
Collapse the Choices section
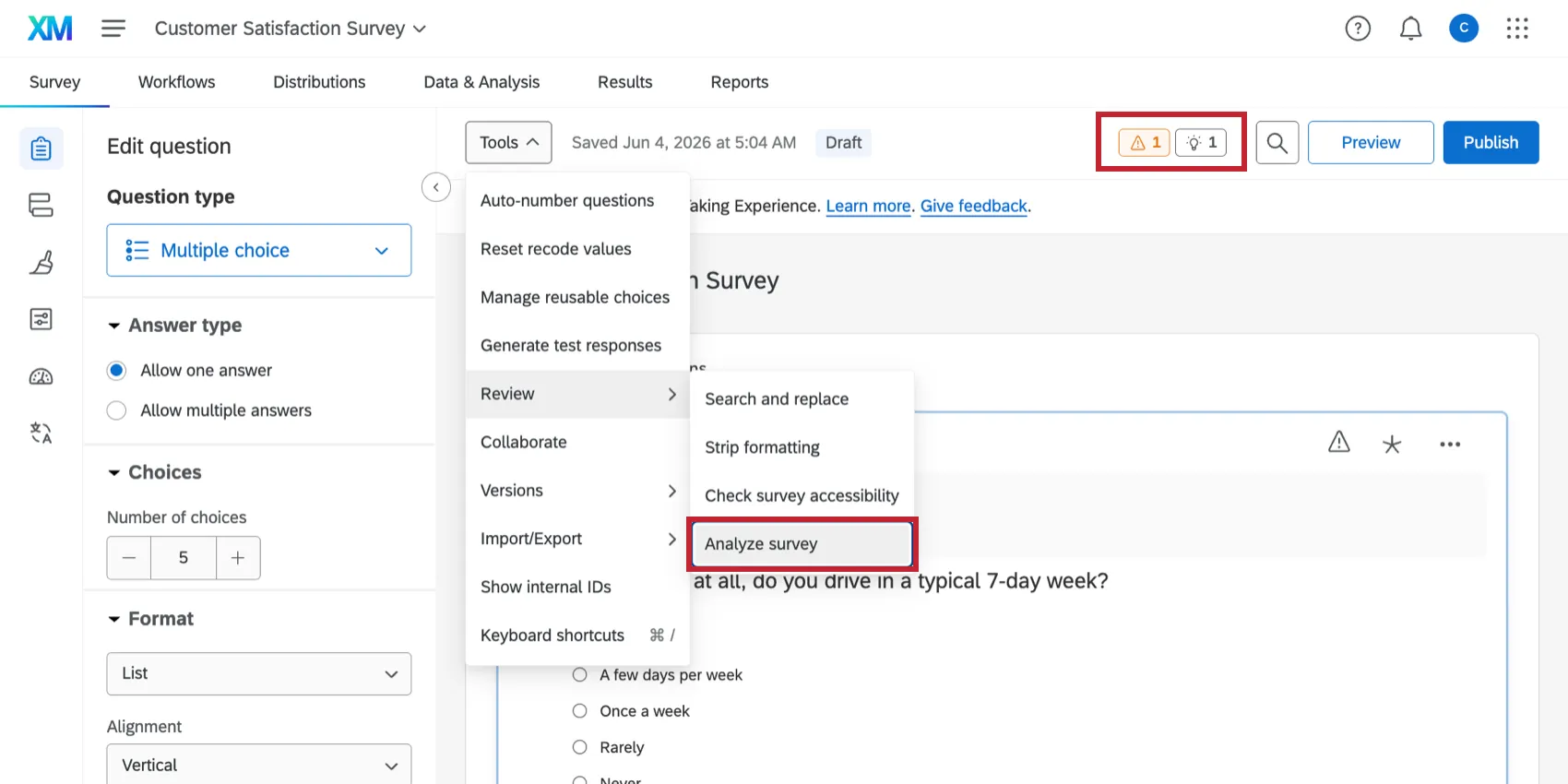tap(155, 472)
